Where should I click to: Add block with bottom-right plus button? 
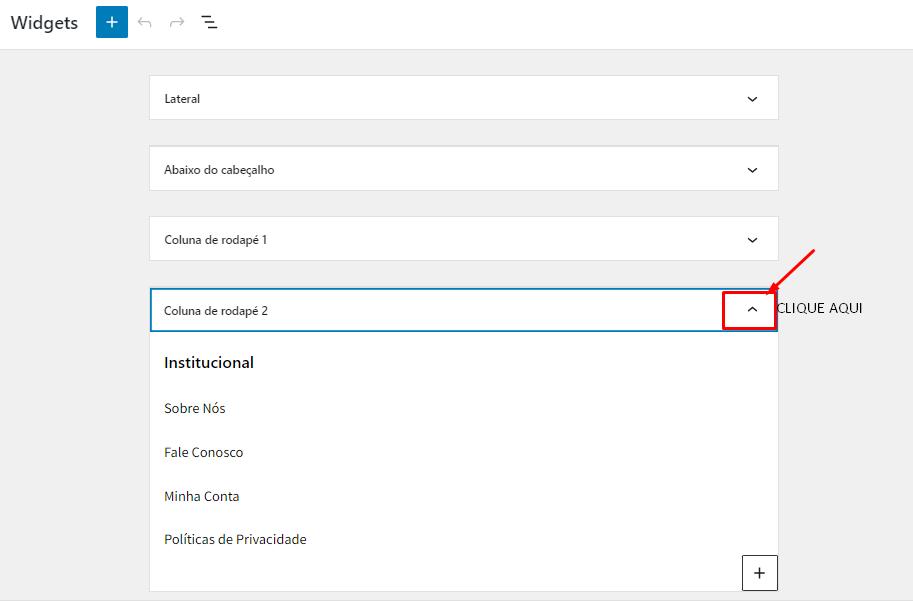[759, 573]
